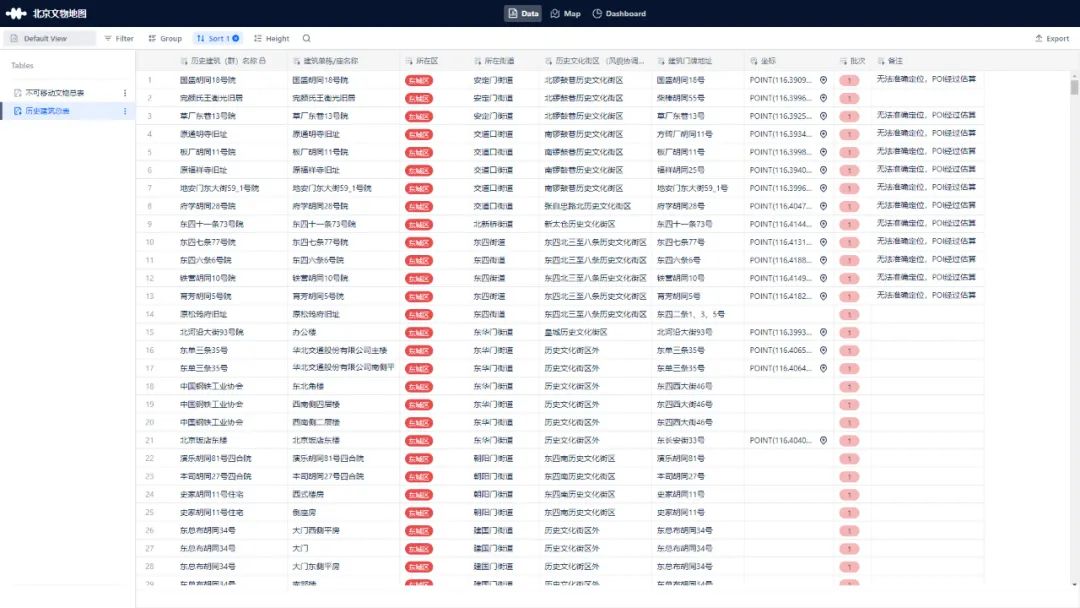Viewport: 1080px width, 608px height.
Task: Open the Filter tool
Action: pyautogui.click(x=119, y=39)
